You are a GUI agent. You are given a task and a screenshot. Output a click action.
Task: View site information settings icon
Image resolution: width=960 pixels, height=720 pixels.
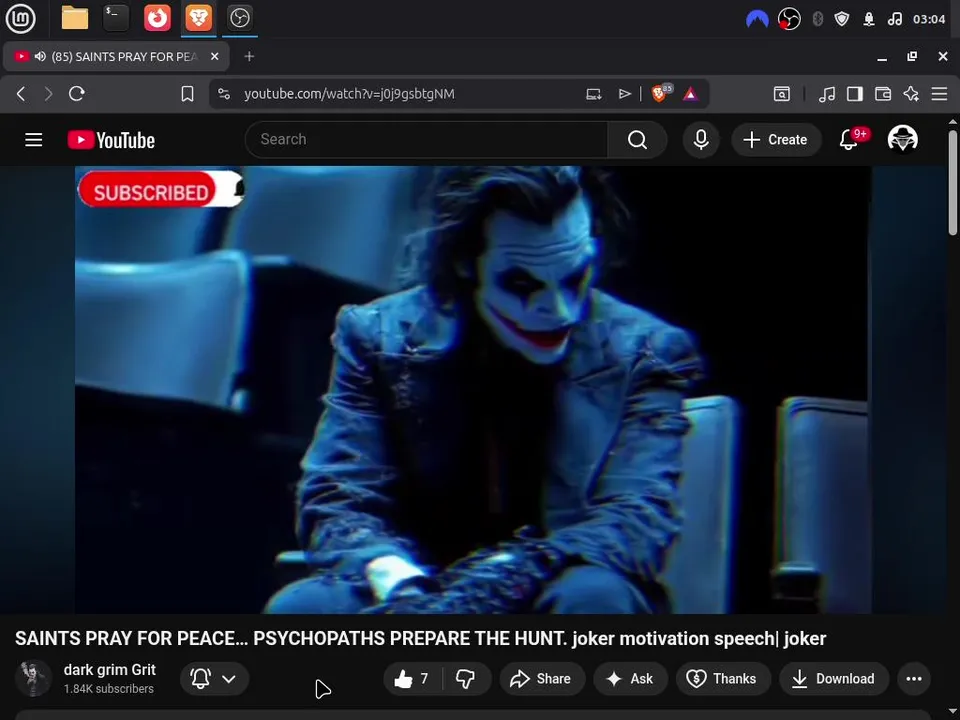224,94
